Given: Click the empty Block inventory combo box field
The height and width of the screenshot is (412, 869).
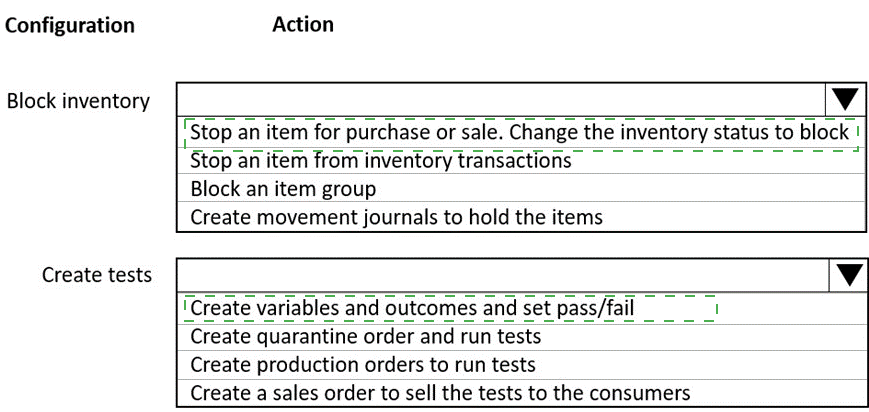Looking at the screenshot, I should coord(501,100).
